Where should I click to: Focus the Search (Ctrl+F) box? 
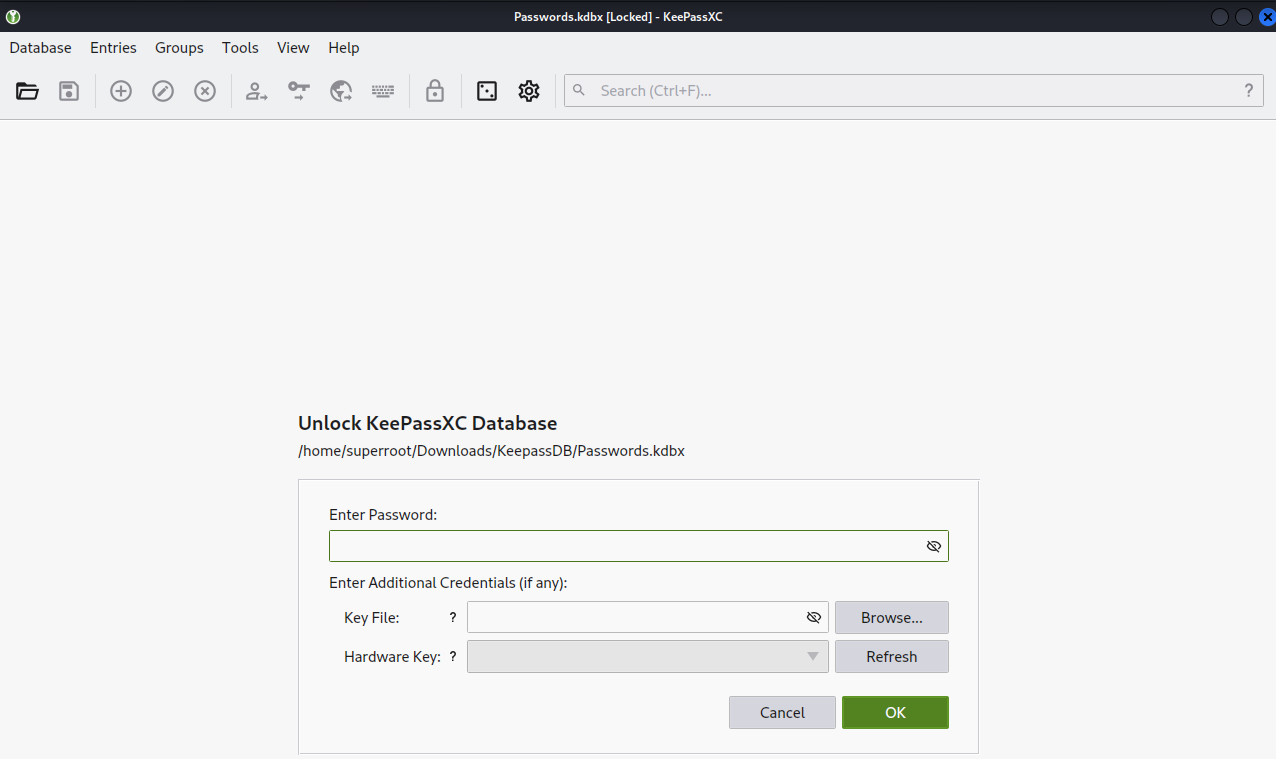click(x=914, y=90)
